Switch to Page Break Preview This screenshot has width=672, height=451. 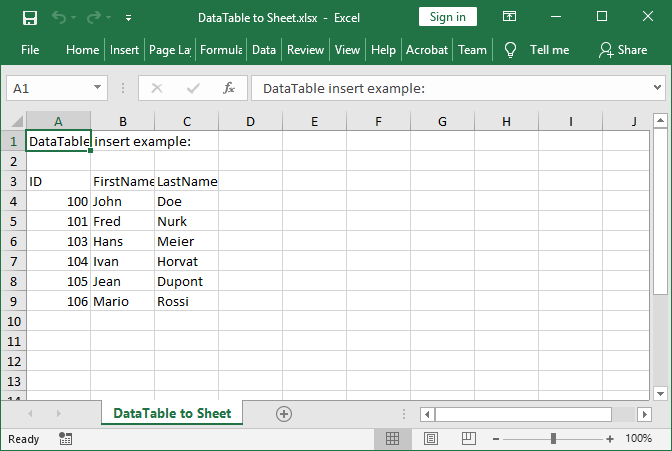tap(467, 439)
